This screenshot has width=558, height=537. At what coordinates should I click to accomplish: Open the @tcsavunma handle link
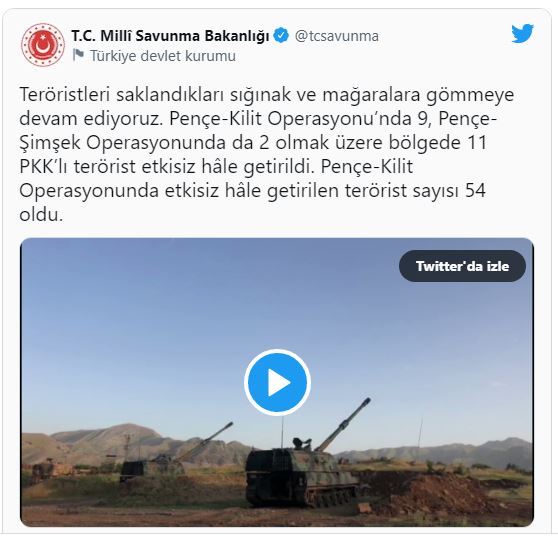pyautogui.click(x=337, y=36)
